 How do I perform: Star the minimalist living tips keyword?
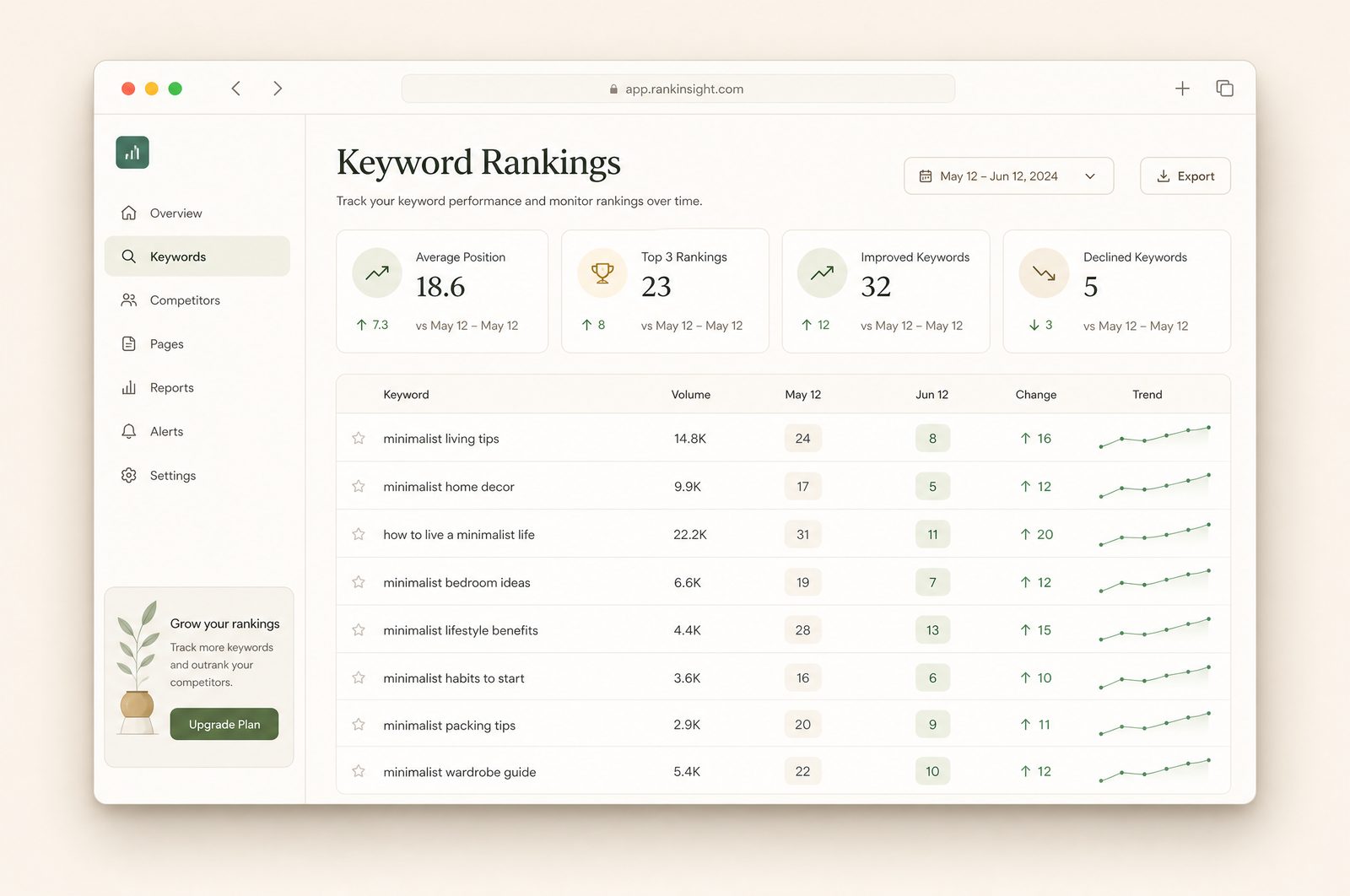point(359,438)
